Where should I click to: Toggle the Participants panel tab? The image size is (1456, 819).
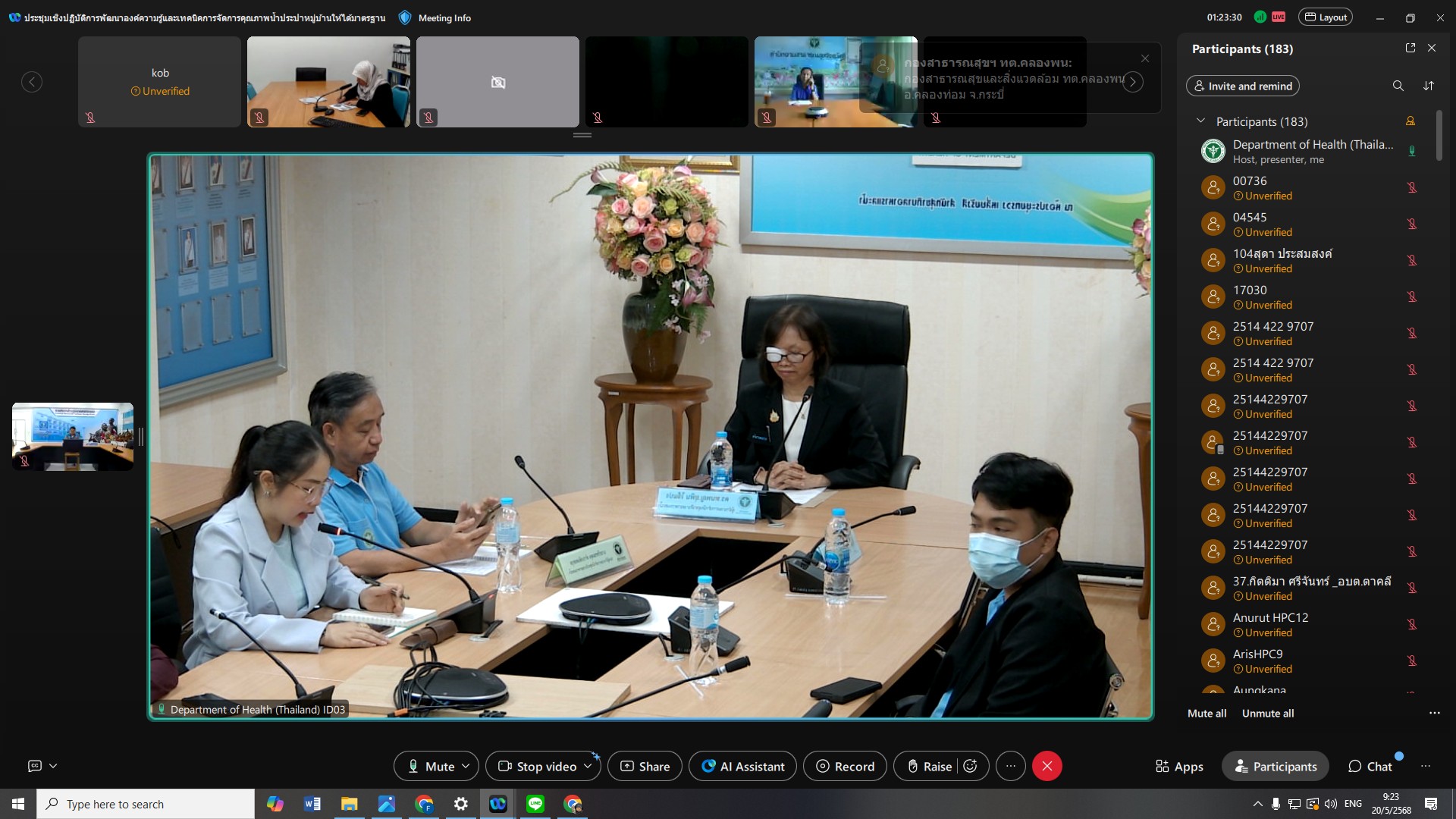1276,766
